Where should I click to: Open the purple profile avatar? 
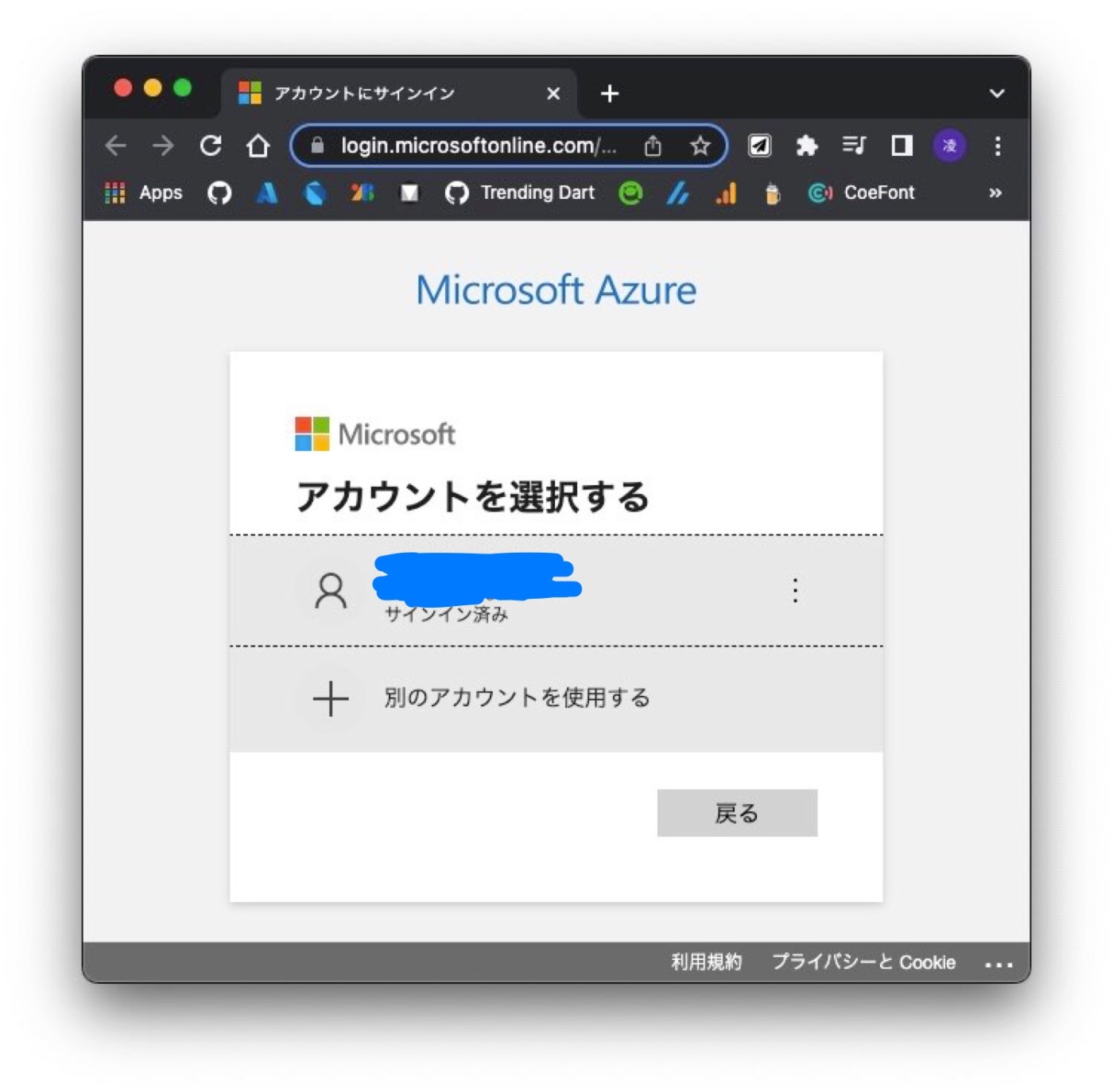(949, 146)
